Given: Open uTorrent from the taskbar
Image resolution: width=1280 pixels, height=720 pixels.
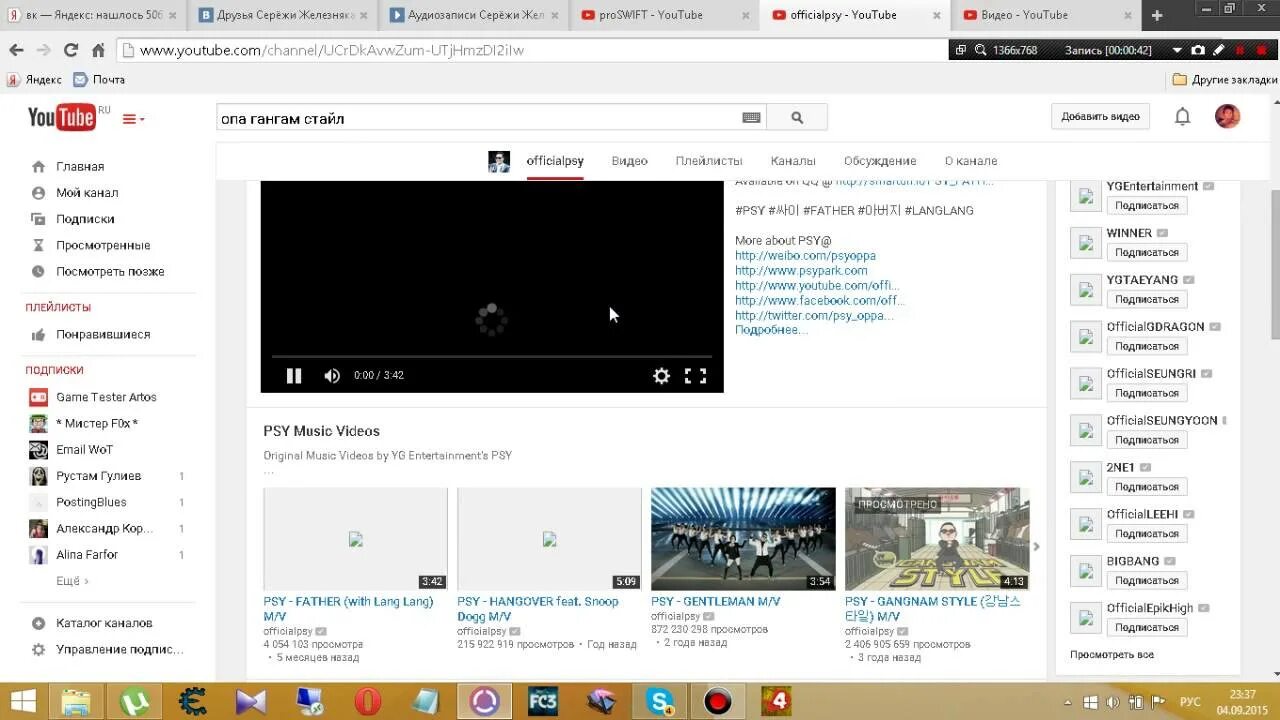Looking at the screenshot, I should pyautogui.click(x=135, y=702).
